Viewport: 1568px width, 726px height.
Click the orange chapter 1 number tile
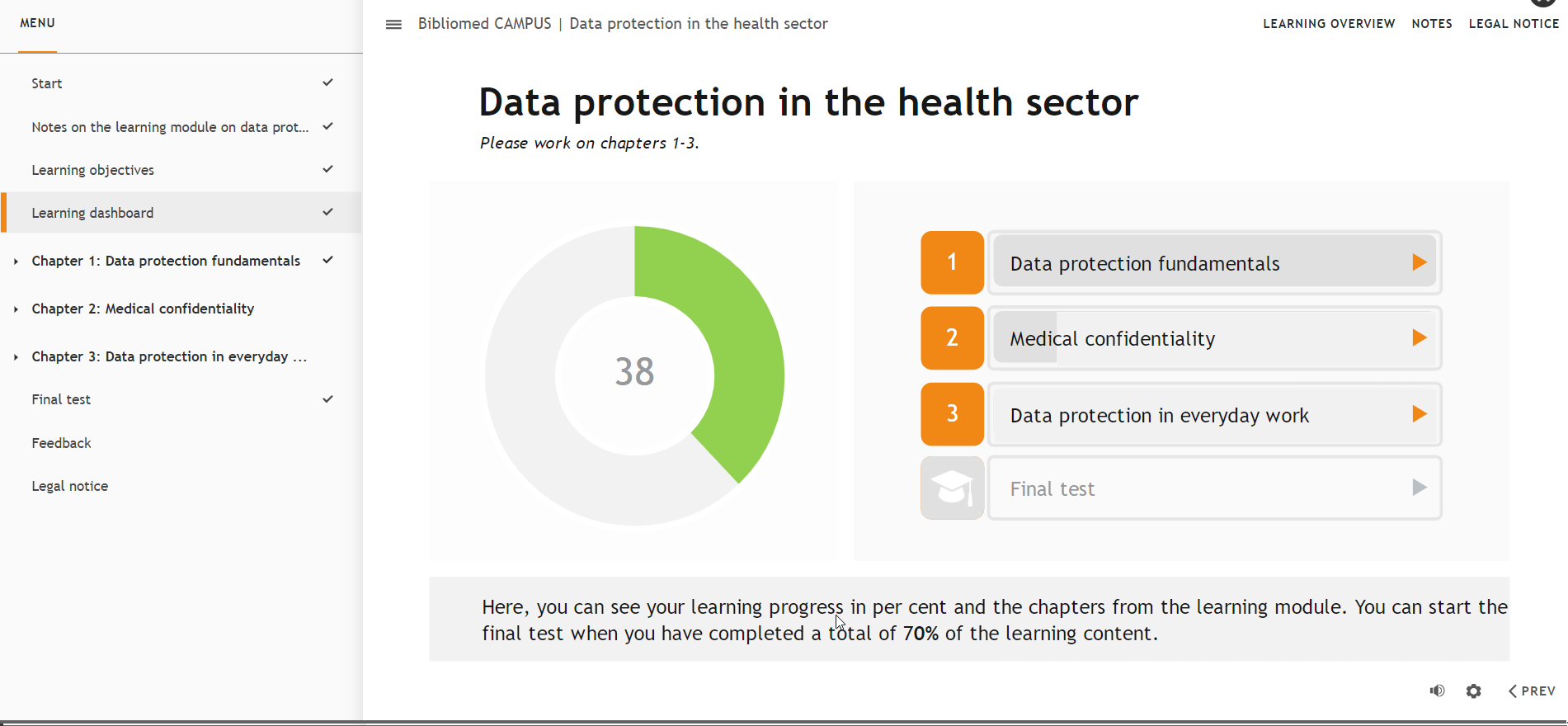pyautogui.click(x=952, y=262)
